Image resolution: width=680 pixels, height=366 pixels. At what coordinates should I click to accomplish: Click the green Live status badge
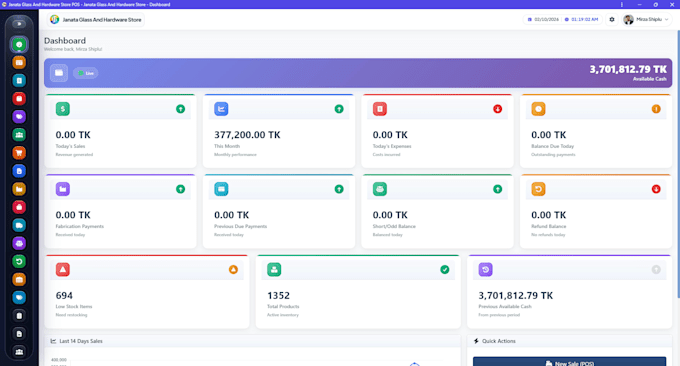(x=85, y=73)
